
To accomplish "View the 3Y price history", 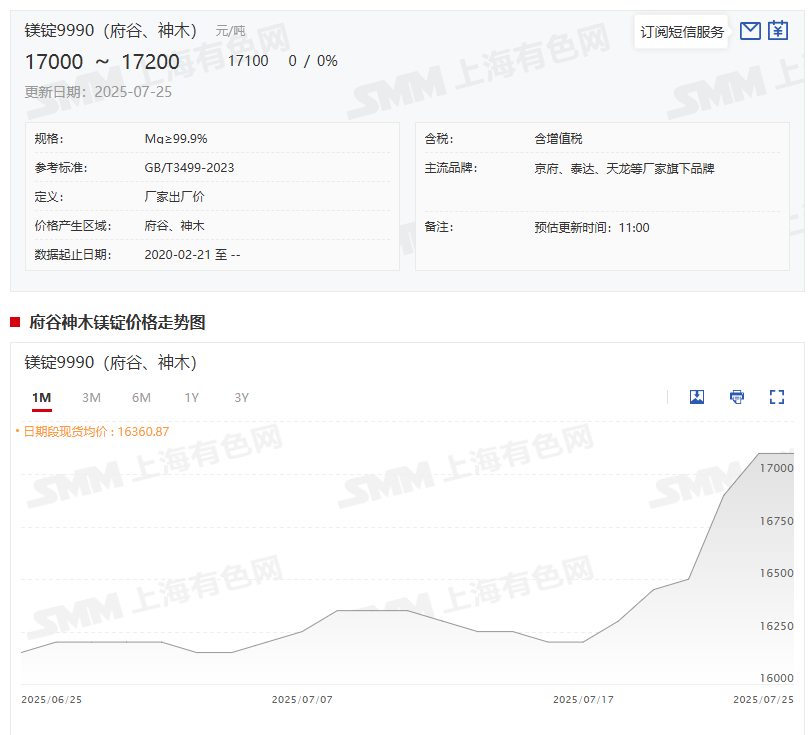I will tap(241, 398).
